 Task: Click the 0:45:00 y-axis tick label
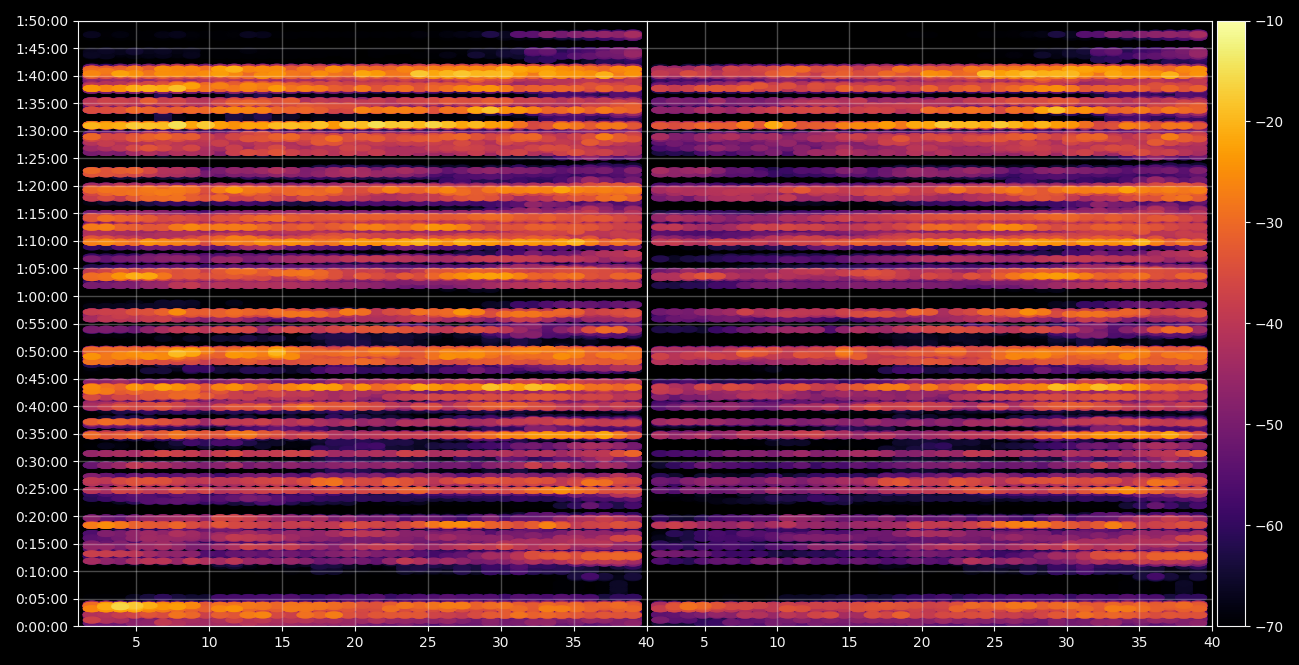[x=42, y=379]
